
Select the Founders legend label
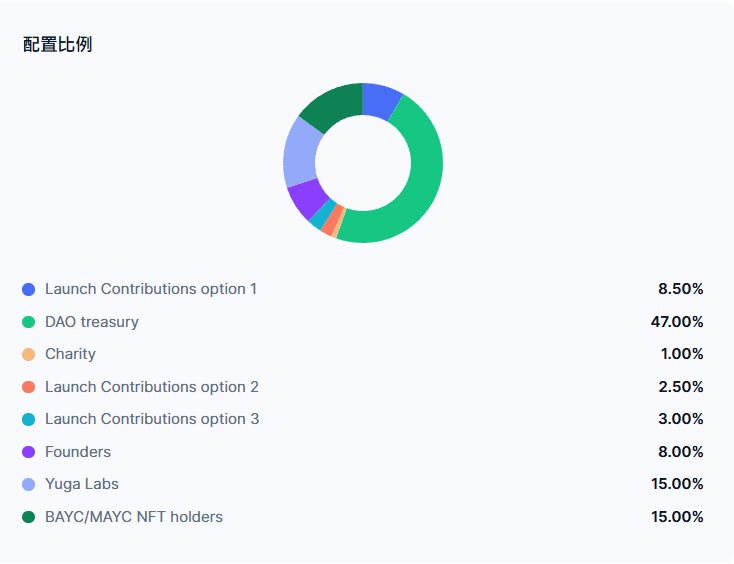coord(78,452)
